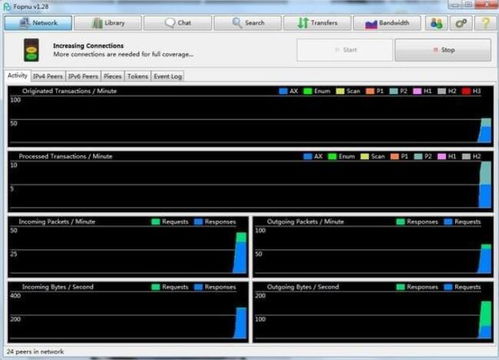
Task: Click the Incoming Bytes / Second graph
Action: click(128, 312)
